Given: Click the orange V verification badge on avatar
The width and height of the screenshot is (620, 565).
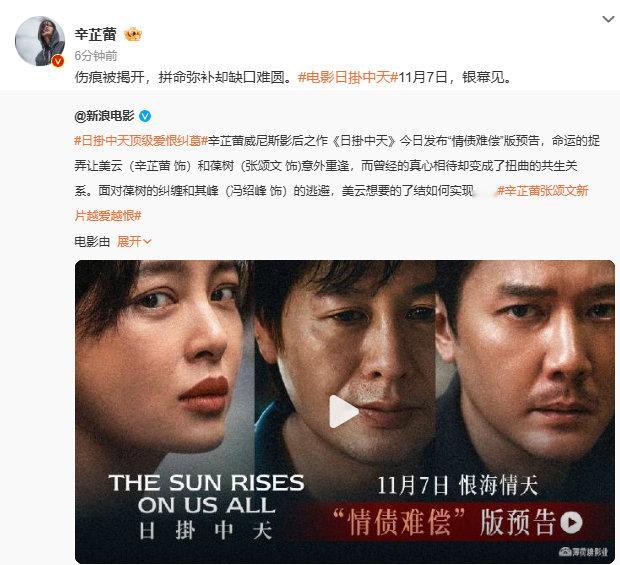Looking at the screenshot, I should pyautogui.click(x=58, y=60).
